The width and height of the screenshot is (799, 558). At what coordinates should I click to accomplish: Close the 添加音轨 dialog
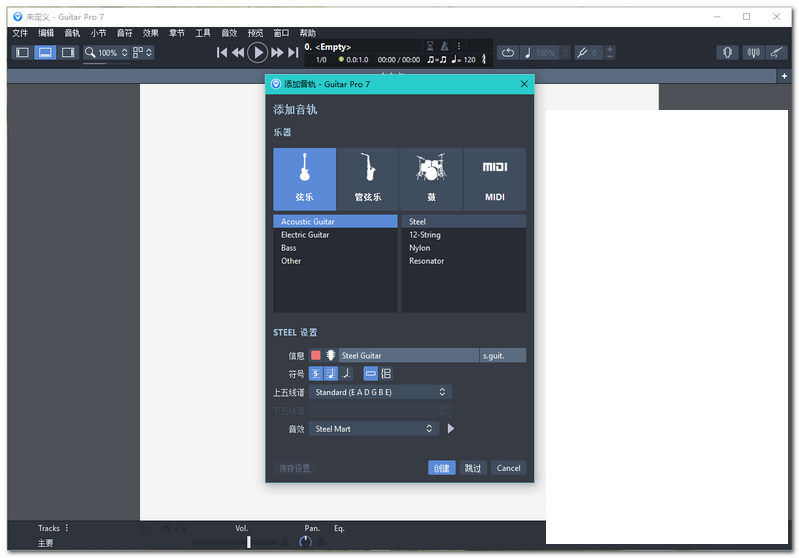524,84
